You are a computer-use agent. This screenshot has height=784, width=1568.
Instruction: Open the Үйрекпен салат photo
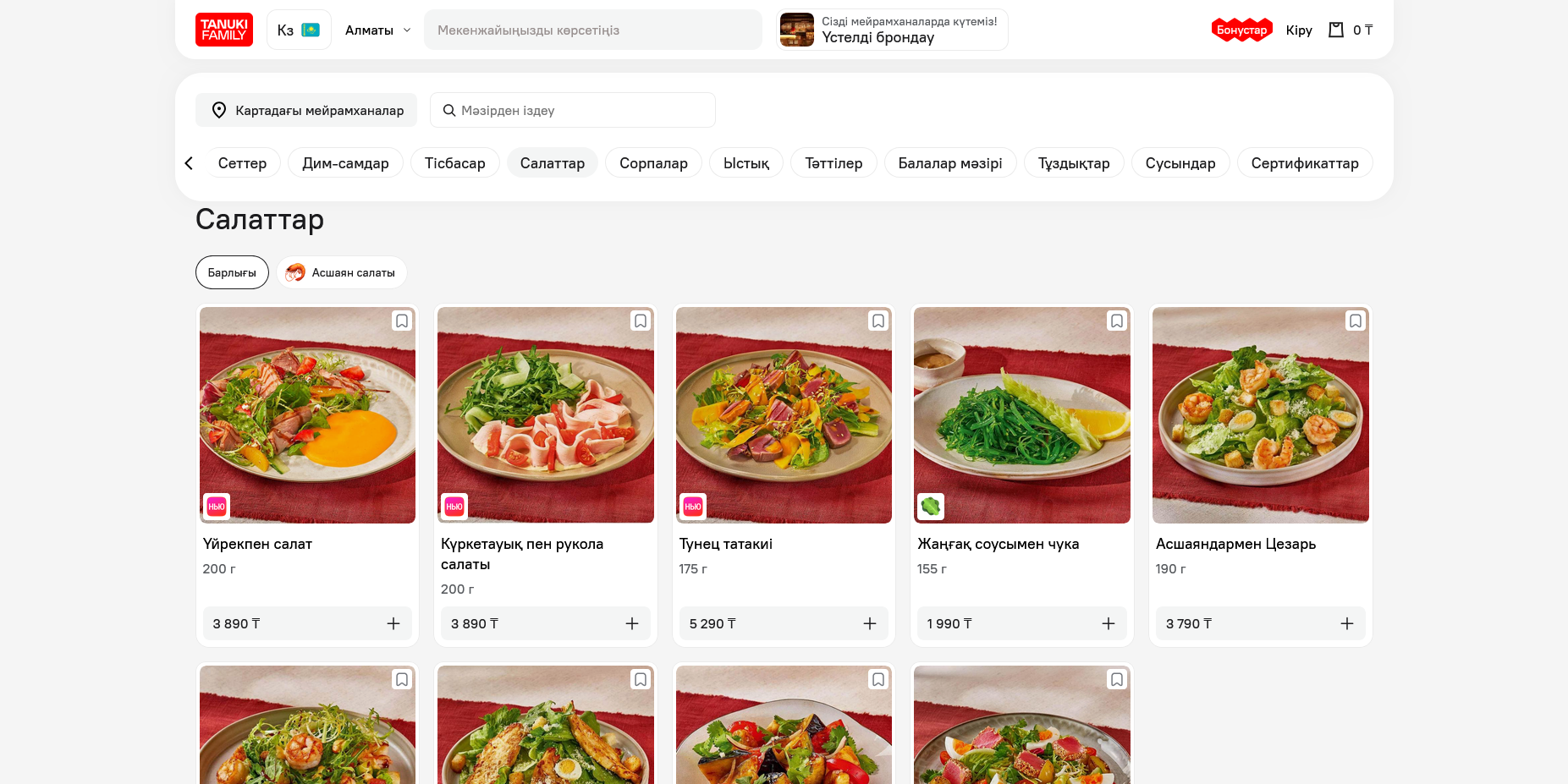pos(307,415)
